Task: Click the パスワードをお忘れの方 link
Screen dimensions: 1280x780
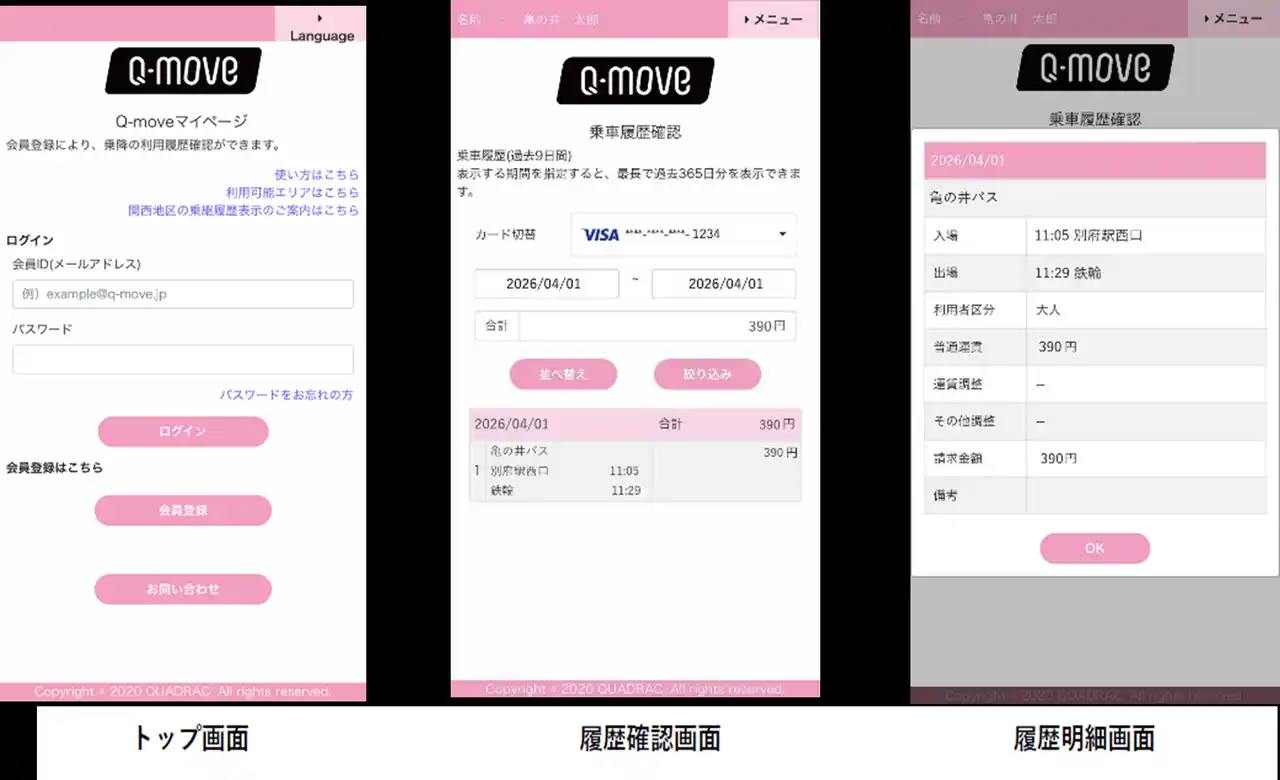Action: tap(286, 395)
